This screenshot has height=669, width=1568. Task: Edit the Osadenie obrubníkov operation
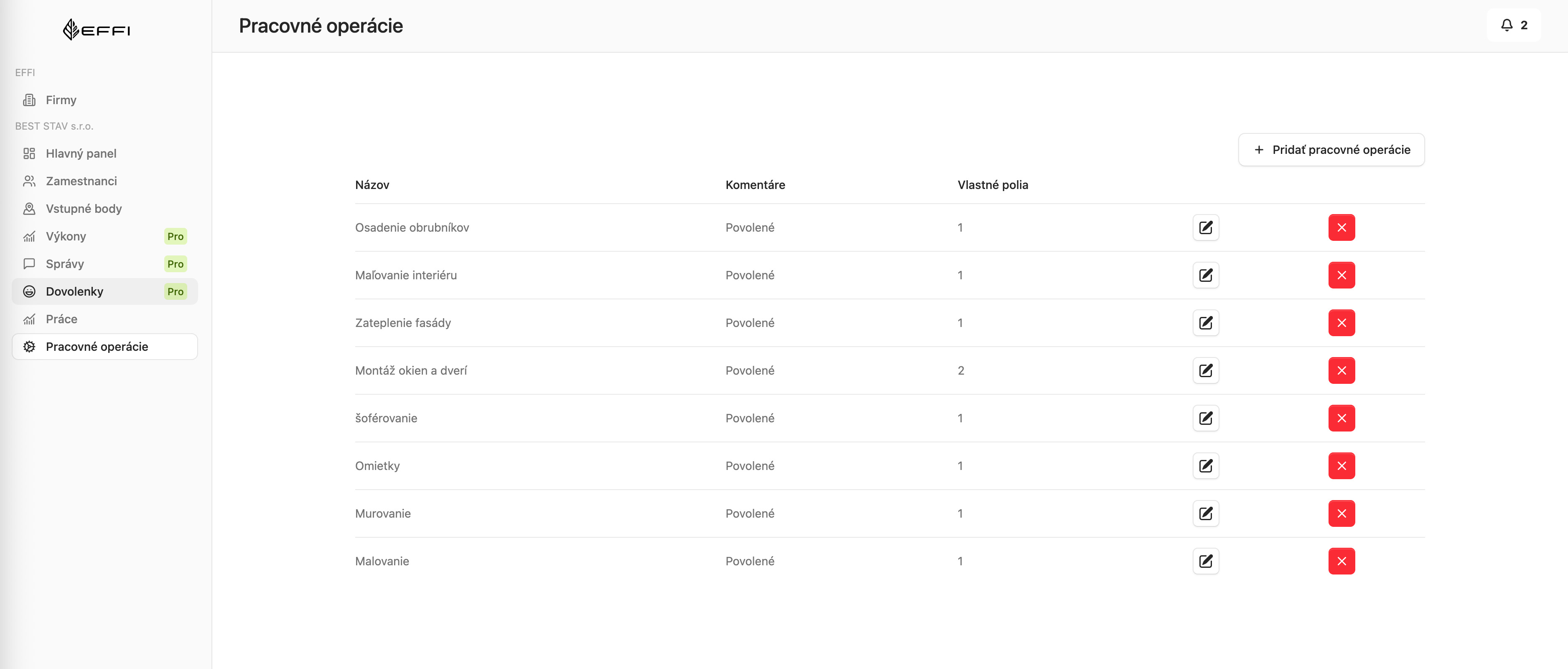pos(1205,227)
